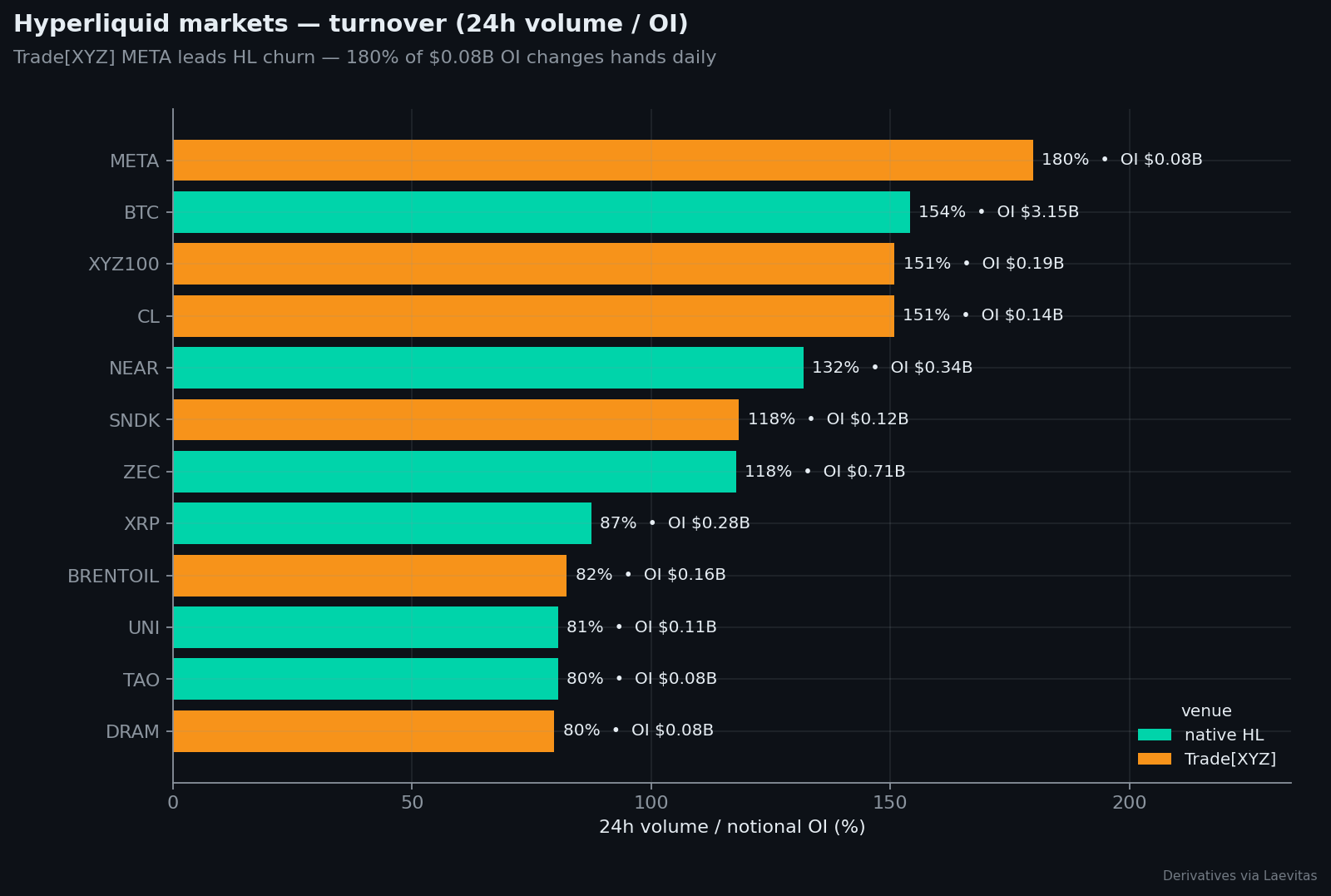Click the native HL legend swatch
Screen dimensions: 1331x896
click(1155, 735)
